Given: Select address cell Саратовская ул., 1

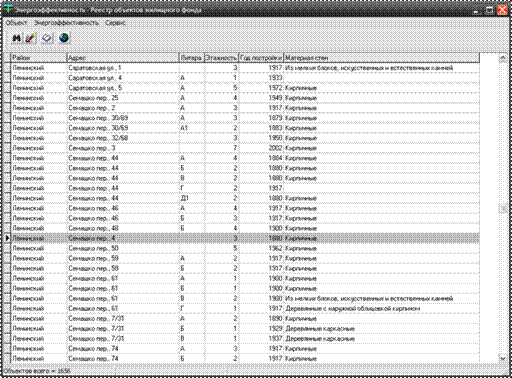Looking at the screenshot, I should tap(123, 68).
